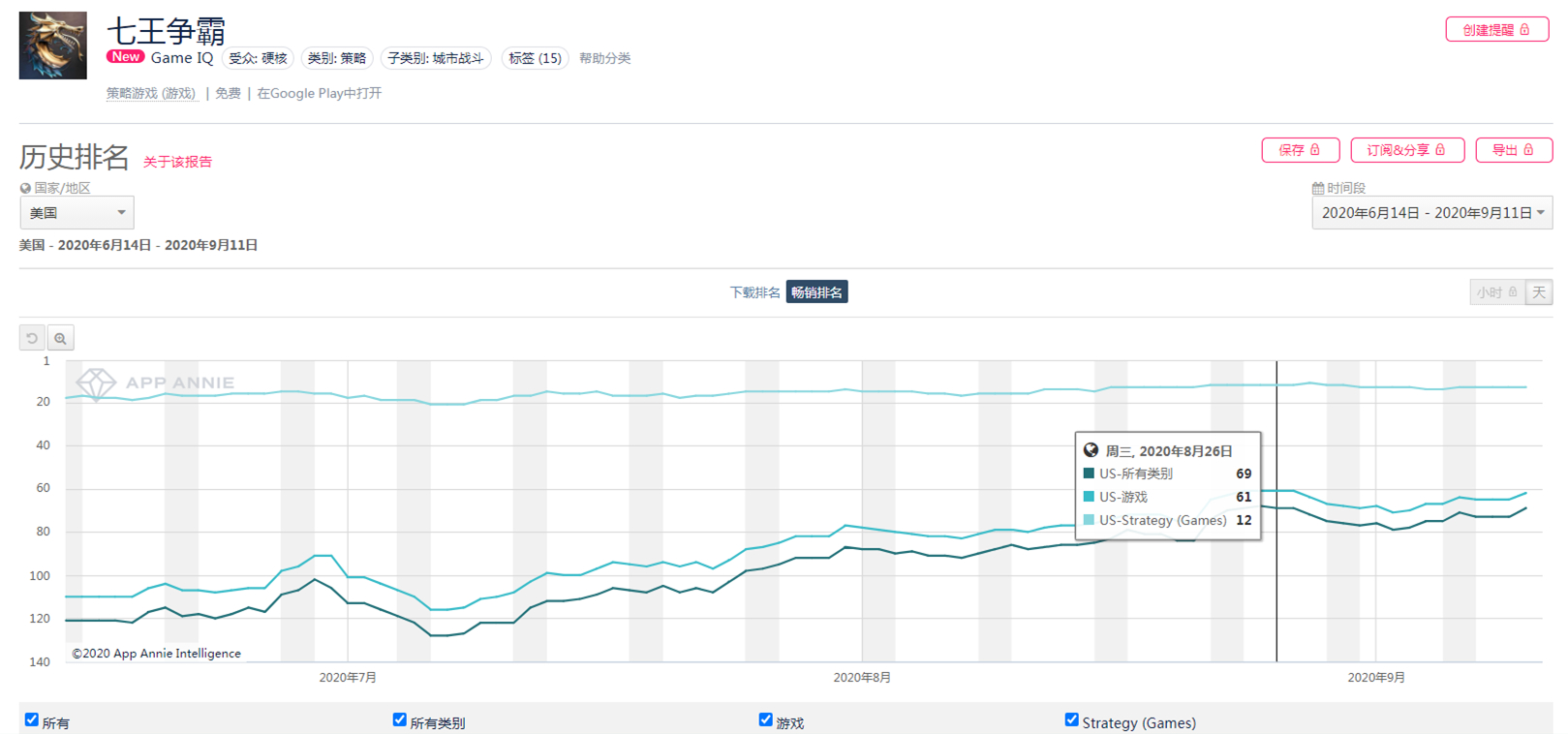Click the calendar icon beside 时间段

tap(1318, 188)
